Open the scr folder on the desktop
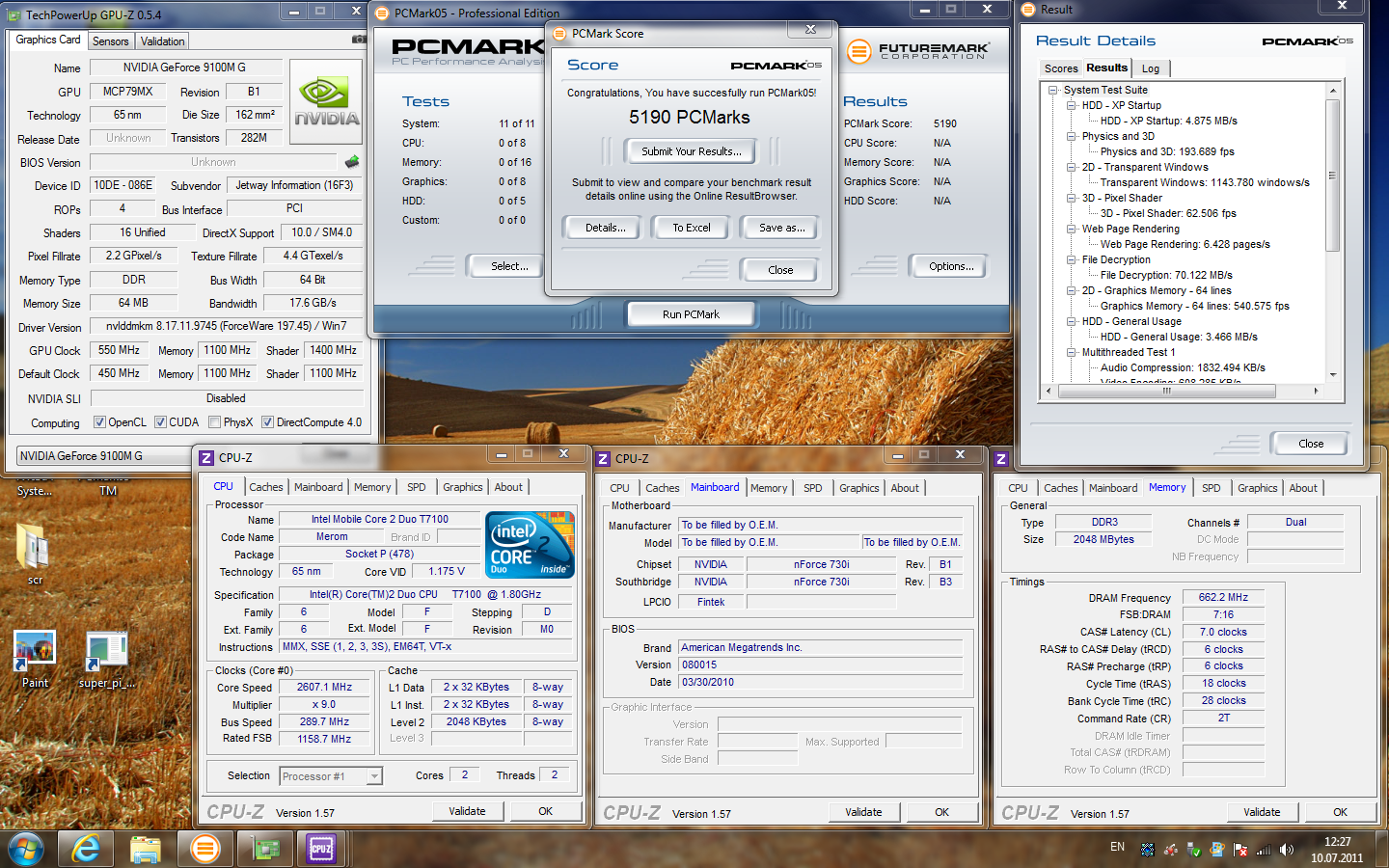 35,555
